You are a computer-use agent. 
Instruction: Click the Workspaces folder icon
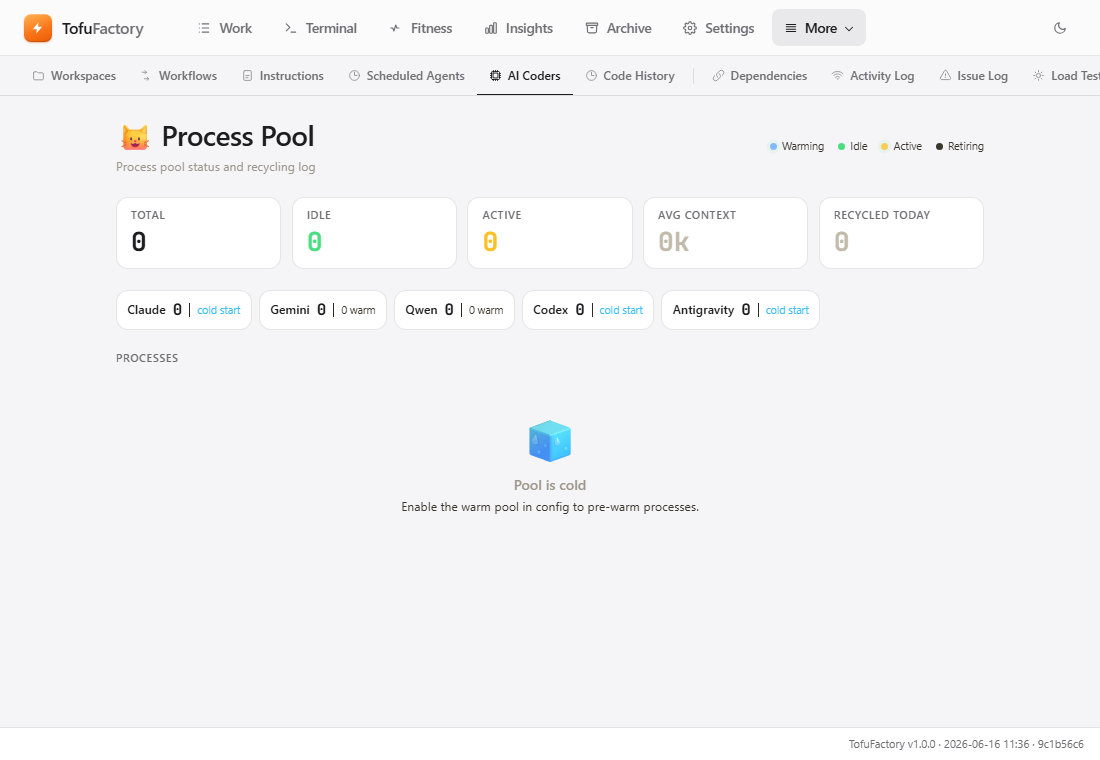pyautogui.click(x=39, y=76)
